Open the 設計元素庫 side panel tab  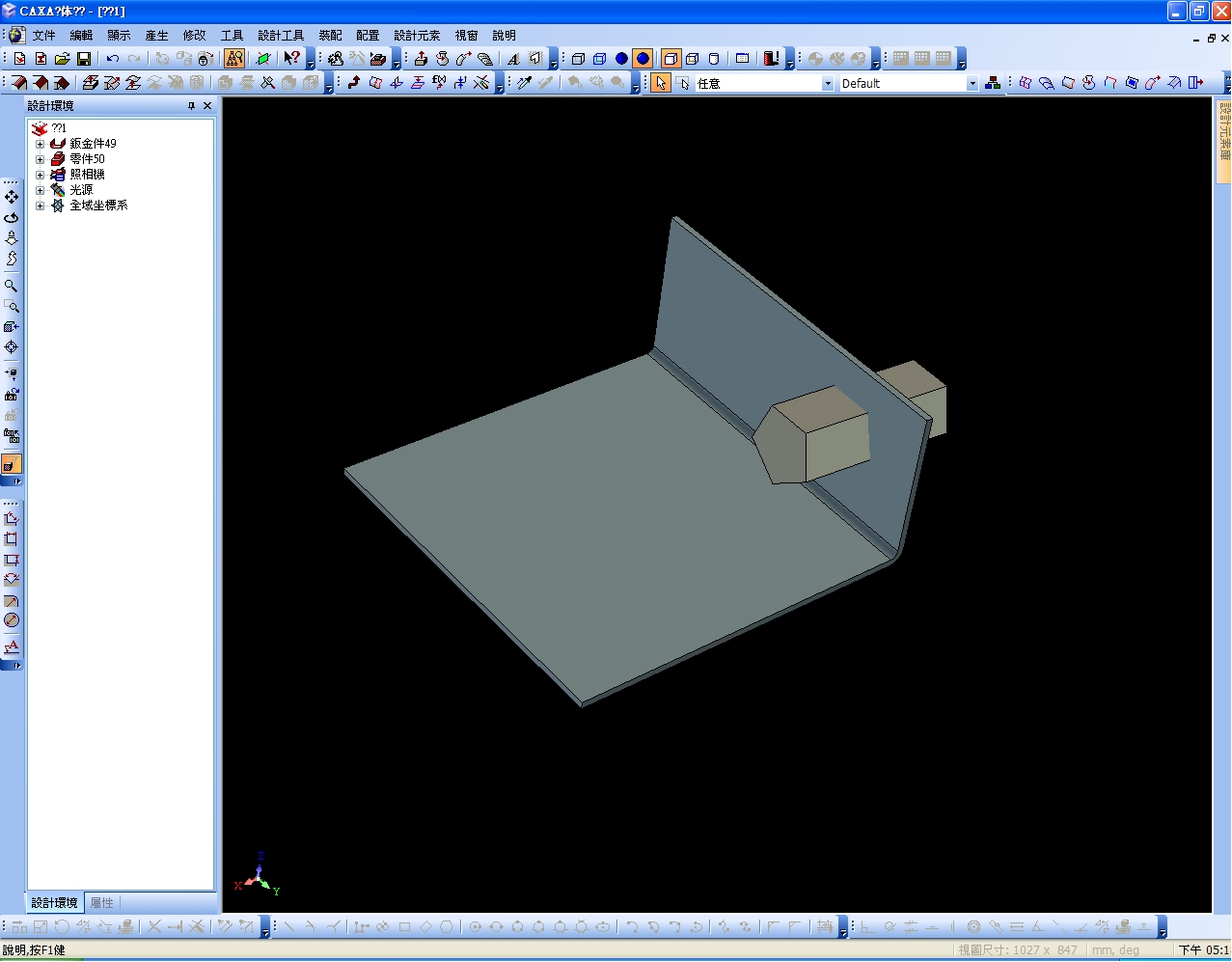1224,141
